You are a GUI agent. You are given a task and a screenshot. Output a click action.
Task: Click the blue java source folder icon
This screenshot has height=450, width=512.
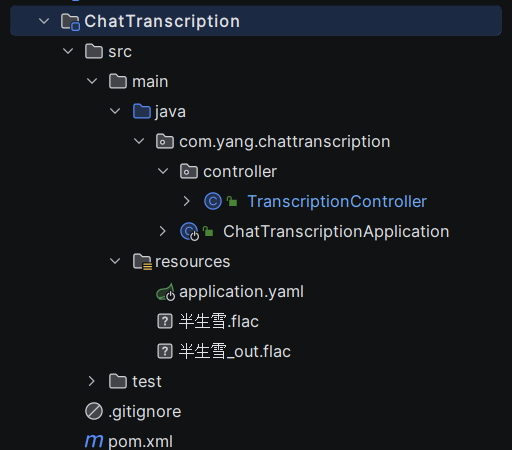click(x=142, y=111)
